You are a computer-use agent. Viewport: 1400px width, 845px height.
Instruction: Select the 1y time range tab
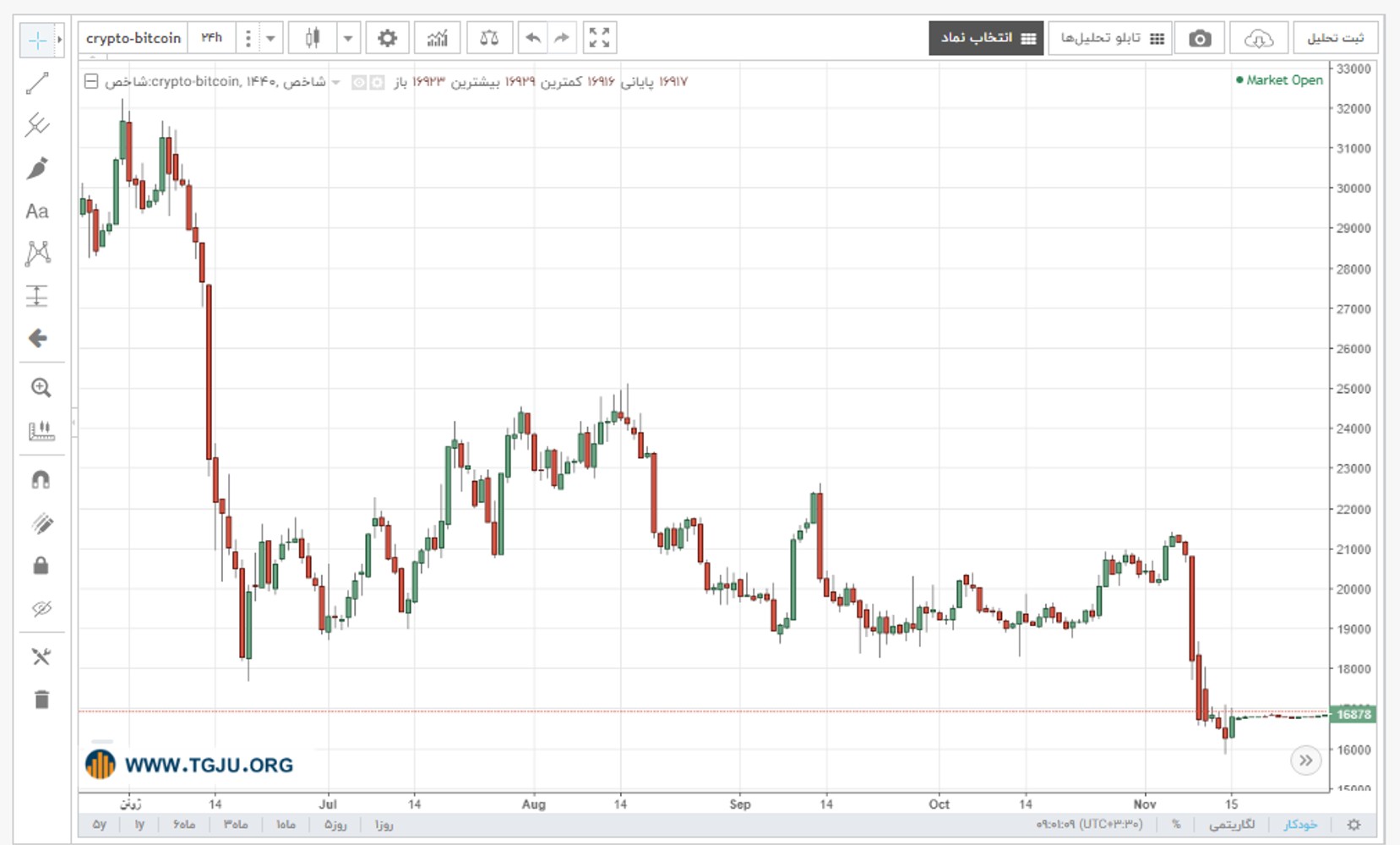[x=139, y=825]
